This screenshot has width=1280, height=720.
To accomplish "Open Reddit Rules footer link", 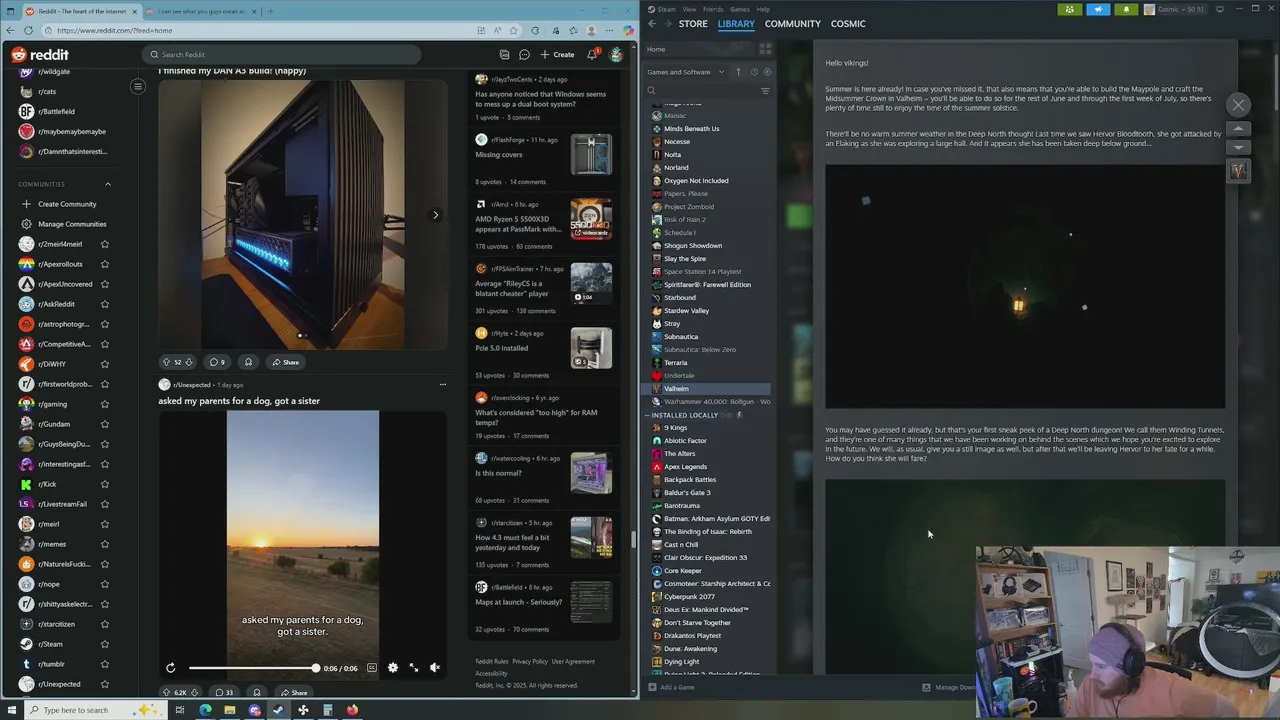I will click(x=492, y=661).
